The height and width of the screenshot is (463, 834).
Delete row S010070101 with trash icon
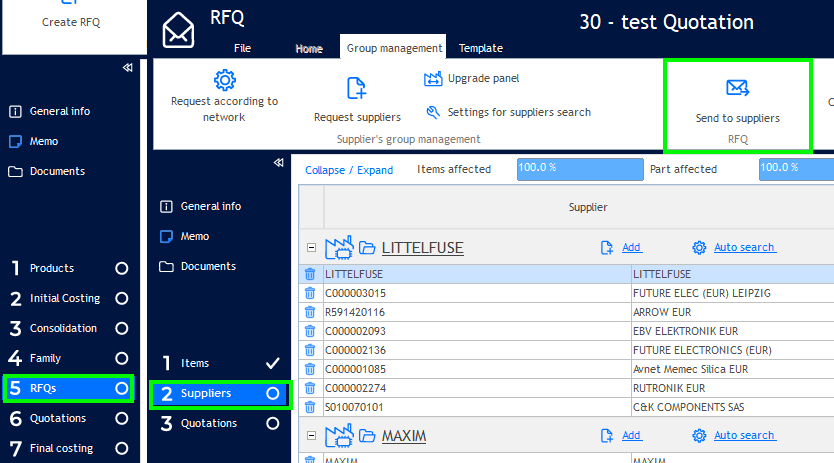click(x=310, y=408)
